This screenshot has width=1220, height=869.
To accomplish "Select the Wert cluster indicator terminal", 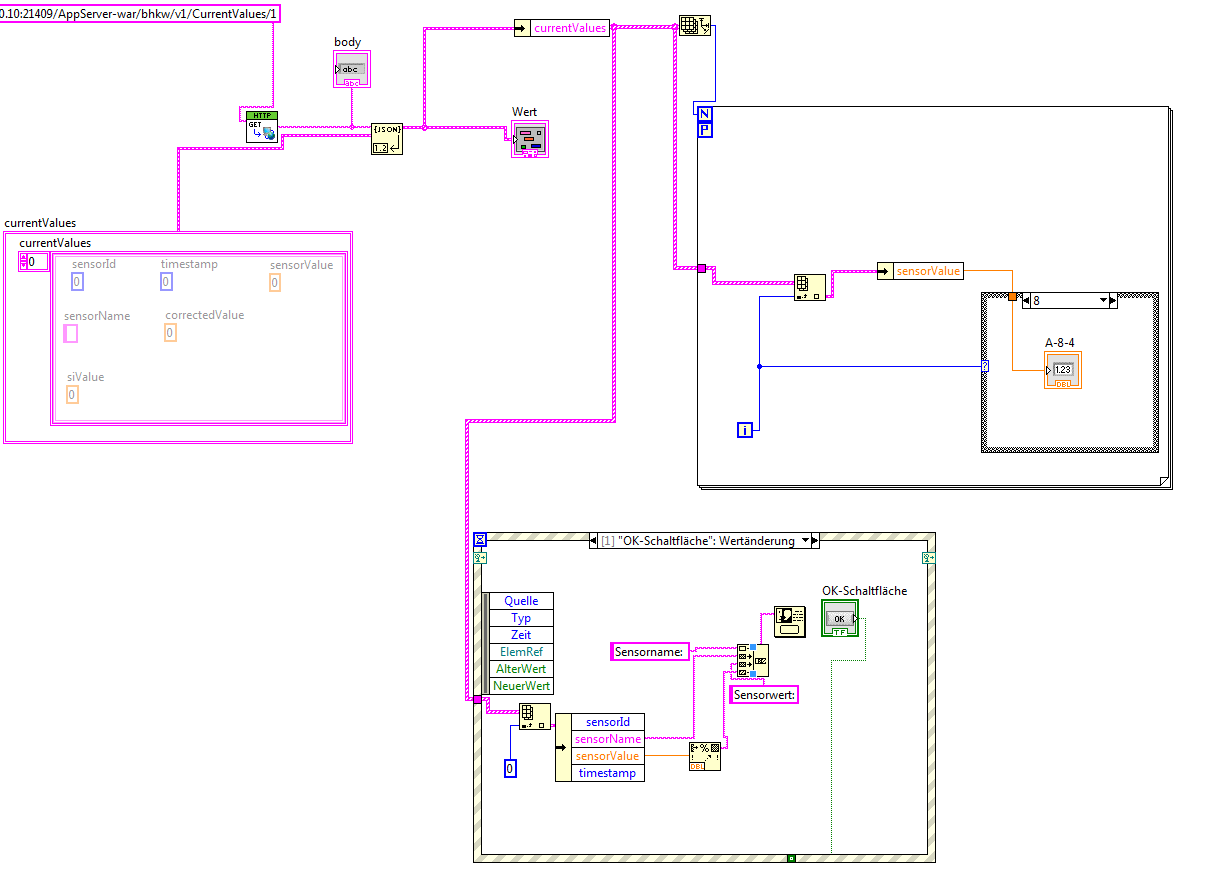I will click(529, 139).
